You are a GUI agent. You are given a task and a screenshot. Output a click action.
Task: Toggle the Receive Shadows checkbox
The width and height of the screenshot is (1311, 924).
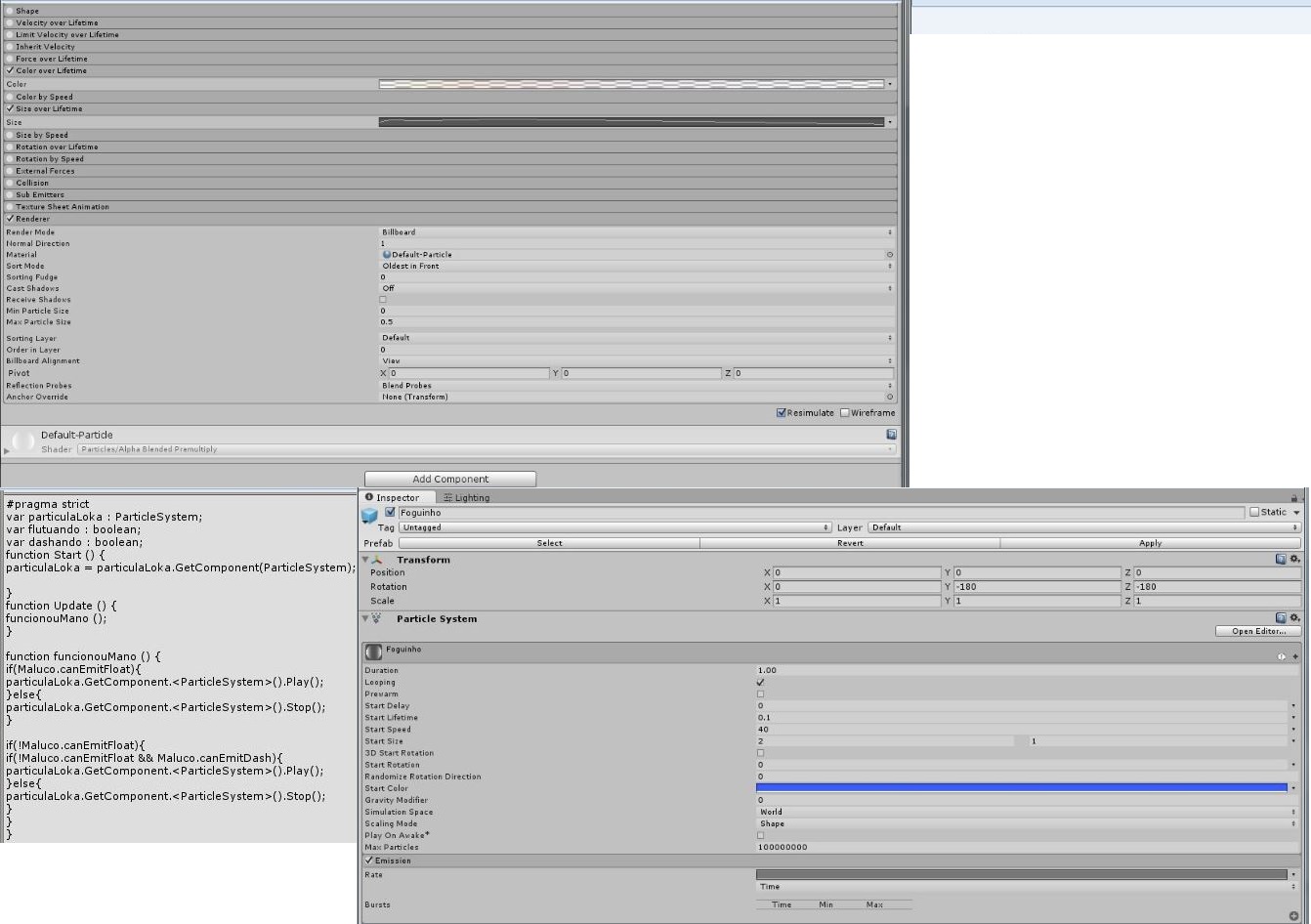pyautogui.click(x=383, y=300)
